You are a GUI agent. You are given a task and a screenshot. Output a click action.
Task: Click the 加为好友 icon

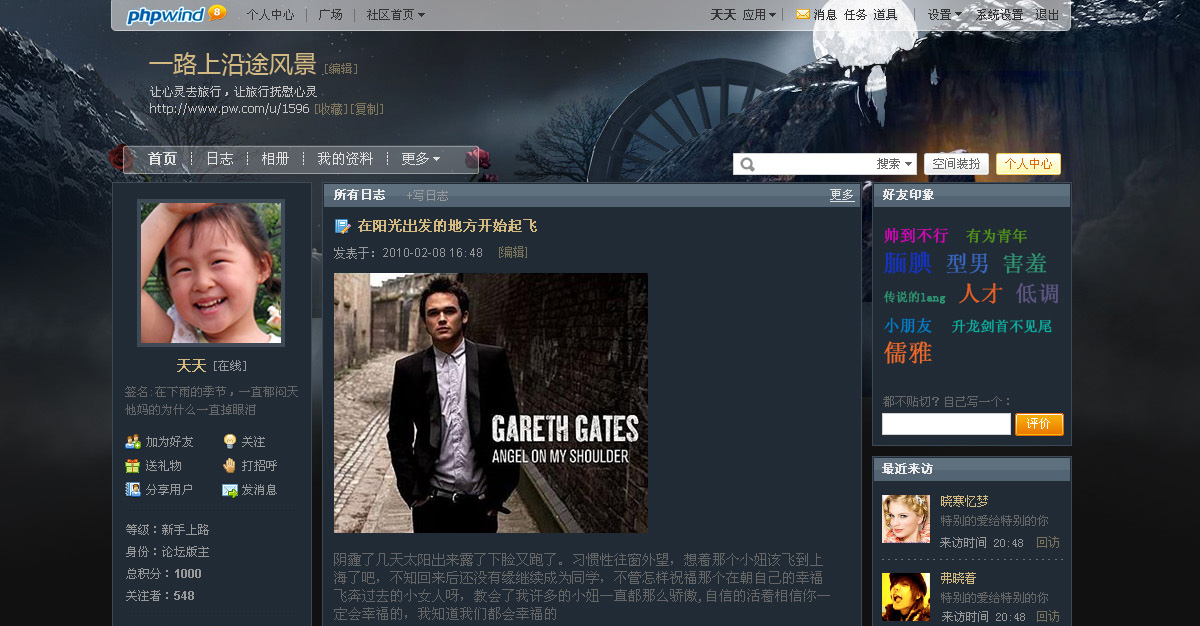tap(133, 441)
